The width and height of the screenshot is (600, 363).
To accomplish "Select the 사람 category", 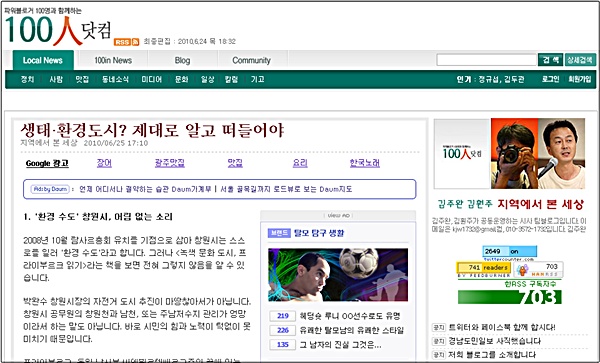I will coord(56,79).
